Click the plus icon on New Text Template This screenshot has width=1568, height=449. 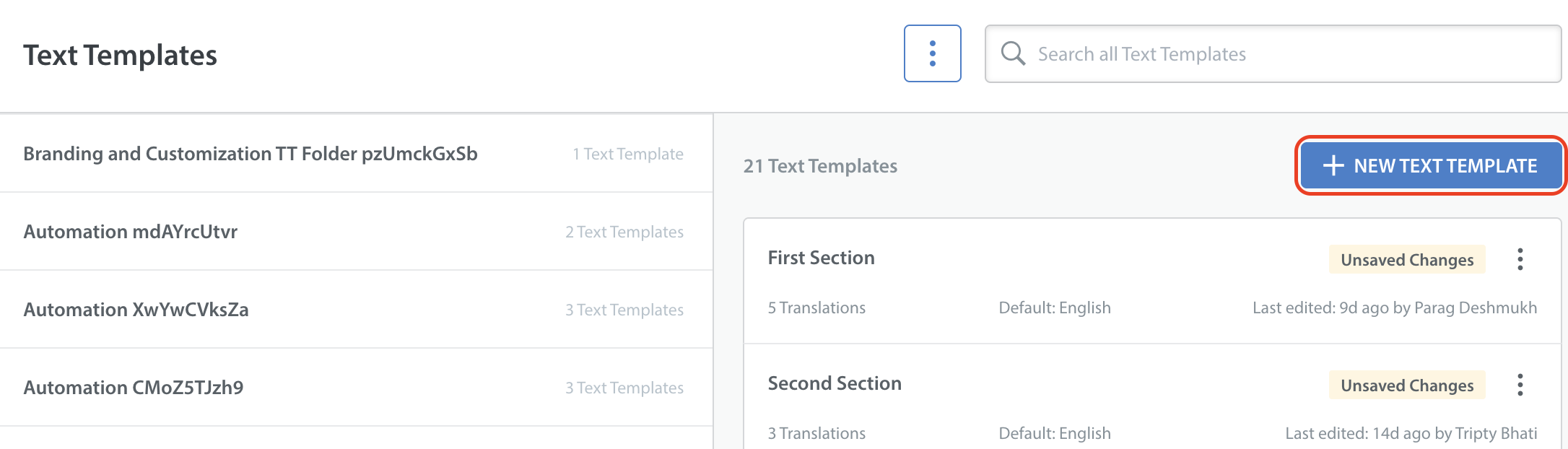(1333, 166)
